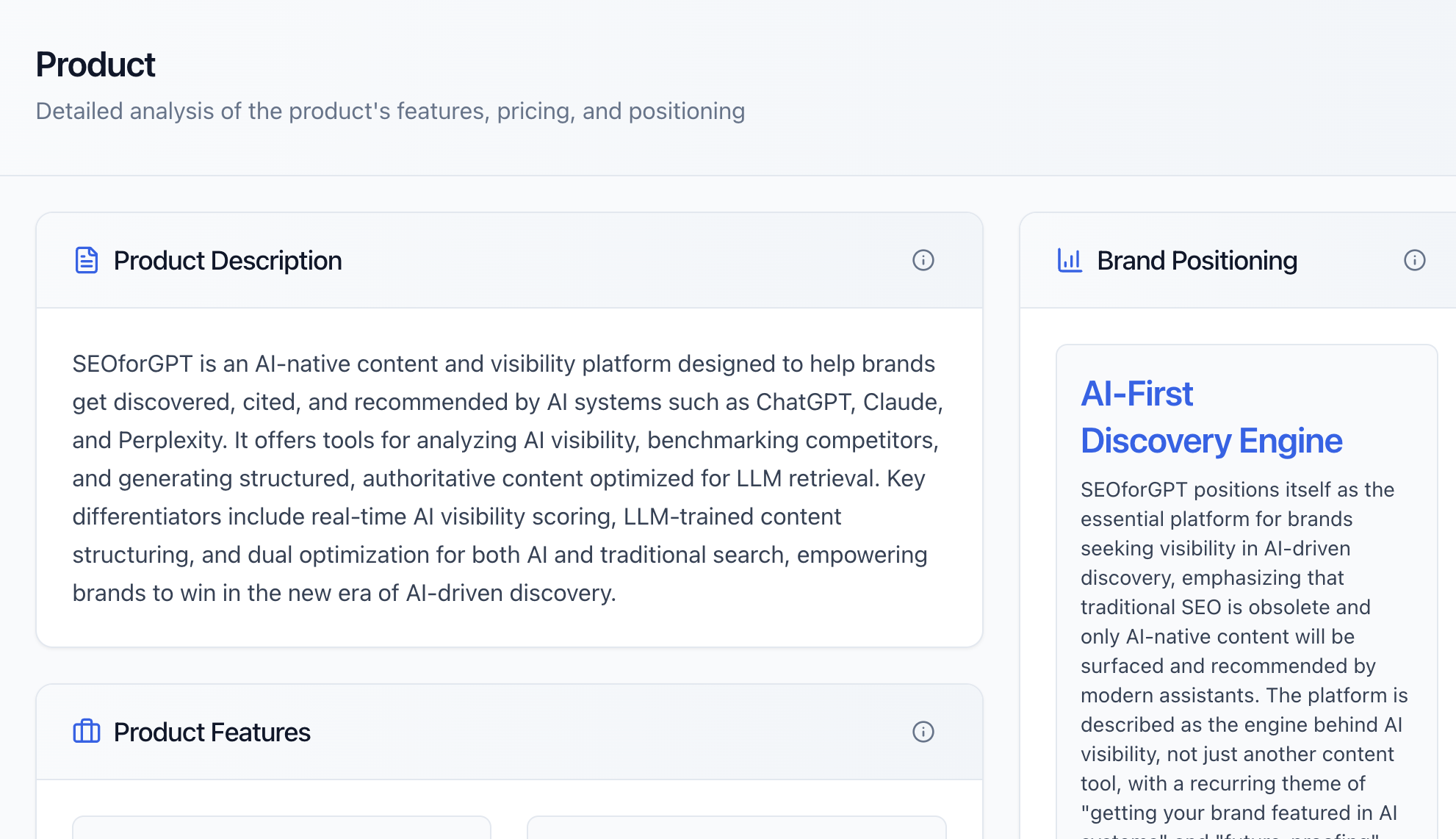Image resolution: width=1456 pixels, height=839 pixels.
Task: Click the page icon beside the word Product Description
Action: pyautogui.click(x=86, y=260)
